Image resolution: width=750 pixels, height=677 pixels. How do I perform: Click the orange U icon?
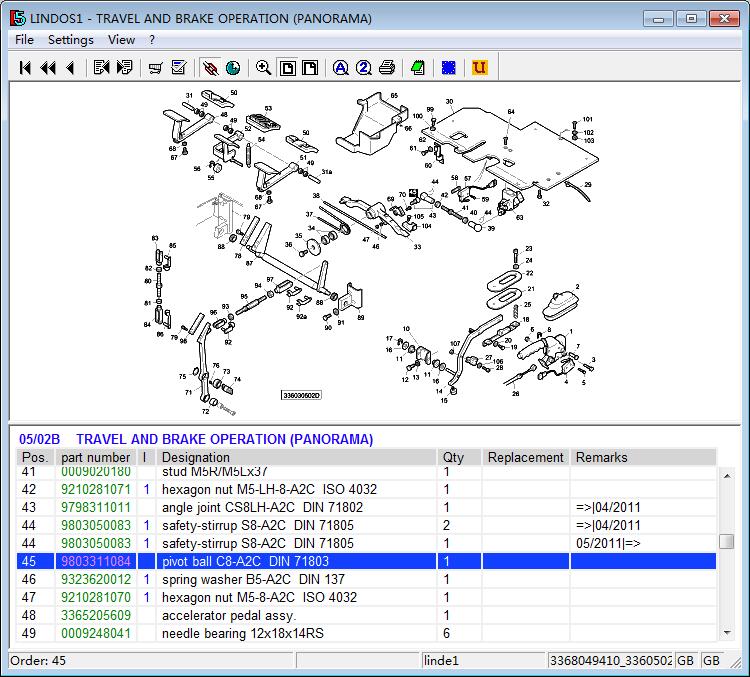[x=480, y=67]
